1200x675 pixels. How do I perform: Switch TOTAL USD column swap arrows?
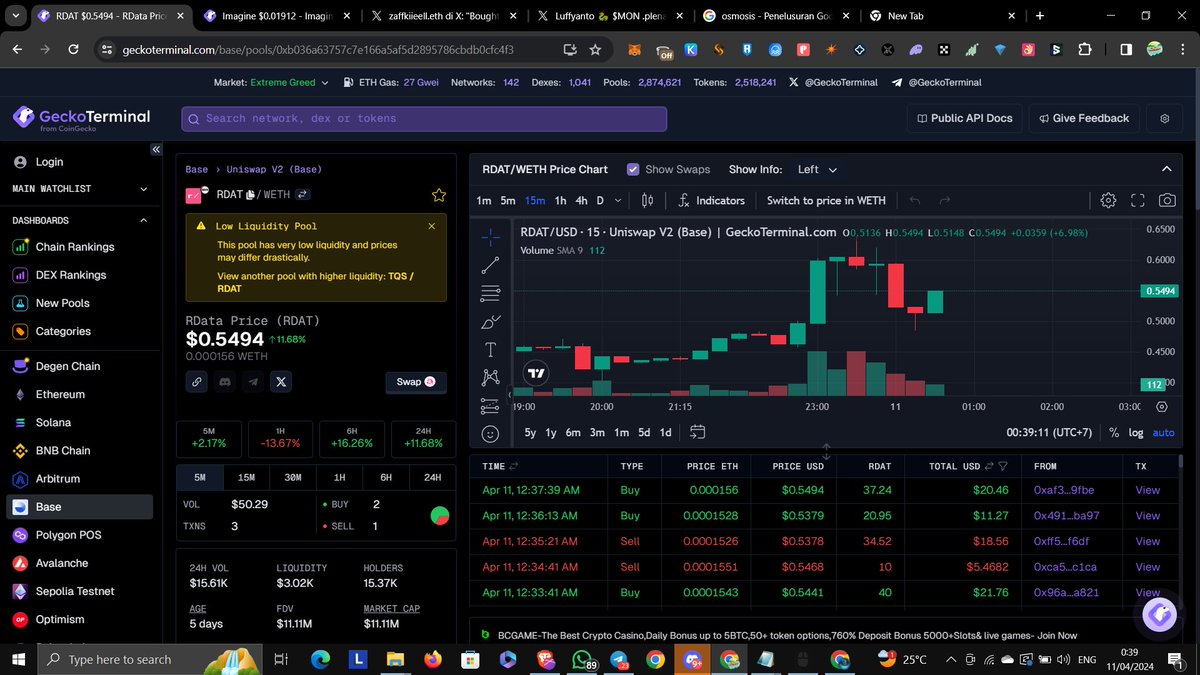click(989, 466)
